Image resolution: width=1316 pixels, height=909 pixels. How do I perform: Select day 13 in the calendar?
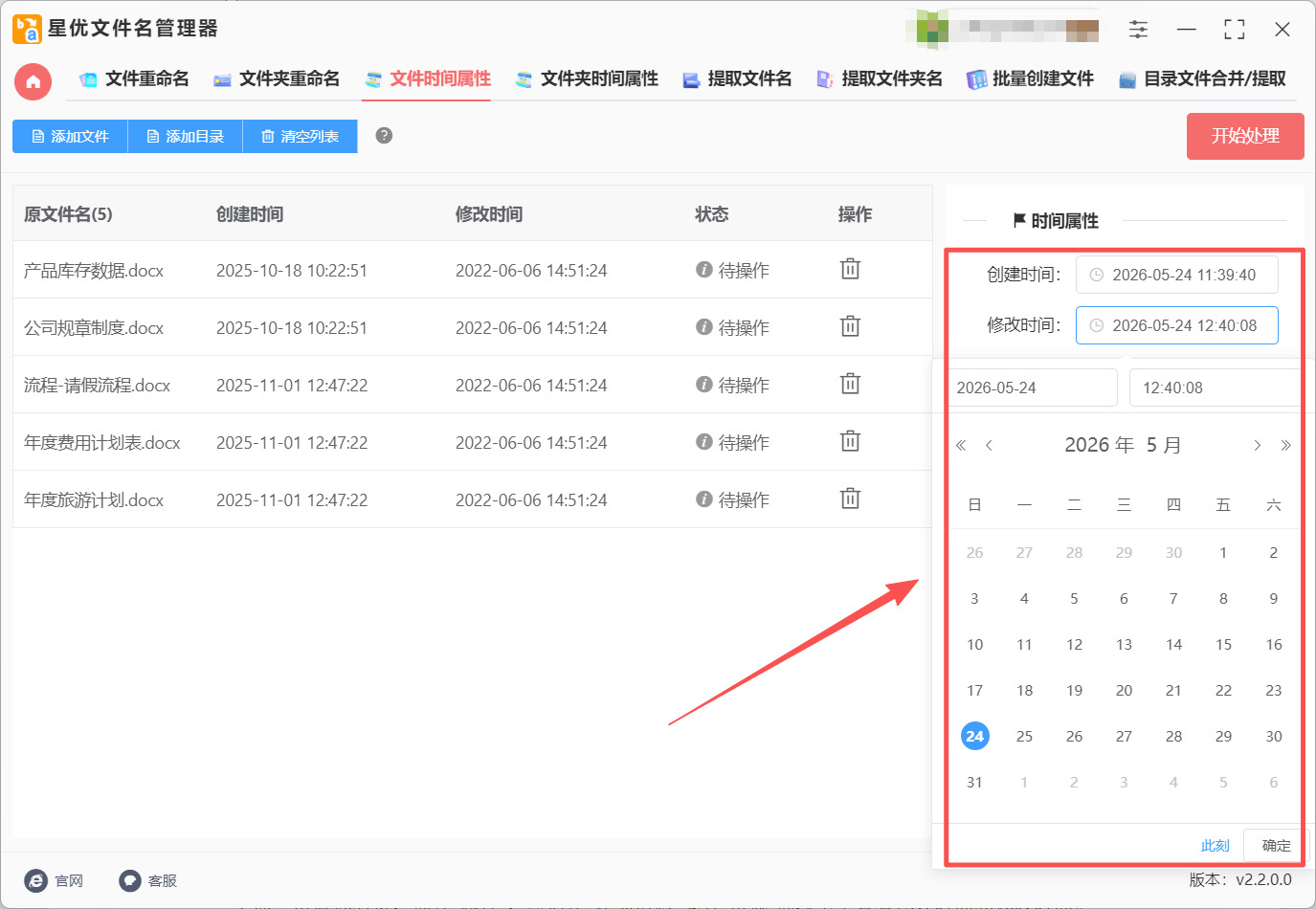click(x=1124, y=644)
